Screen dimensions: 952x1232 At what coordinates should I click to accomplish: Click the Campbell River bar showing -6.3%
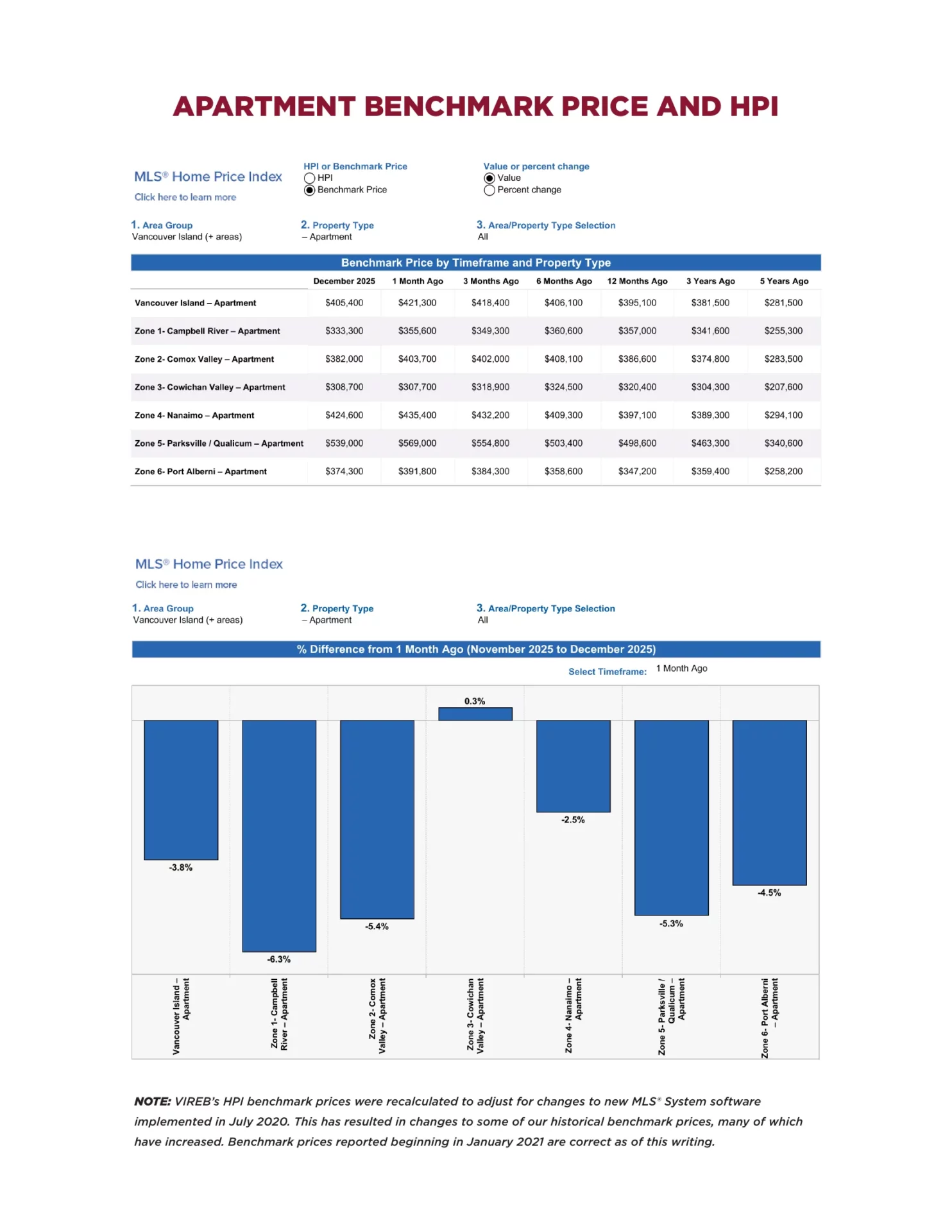(x=279, y=835)
